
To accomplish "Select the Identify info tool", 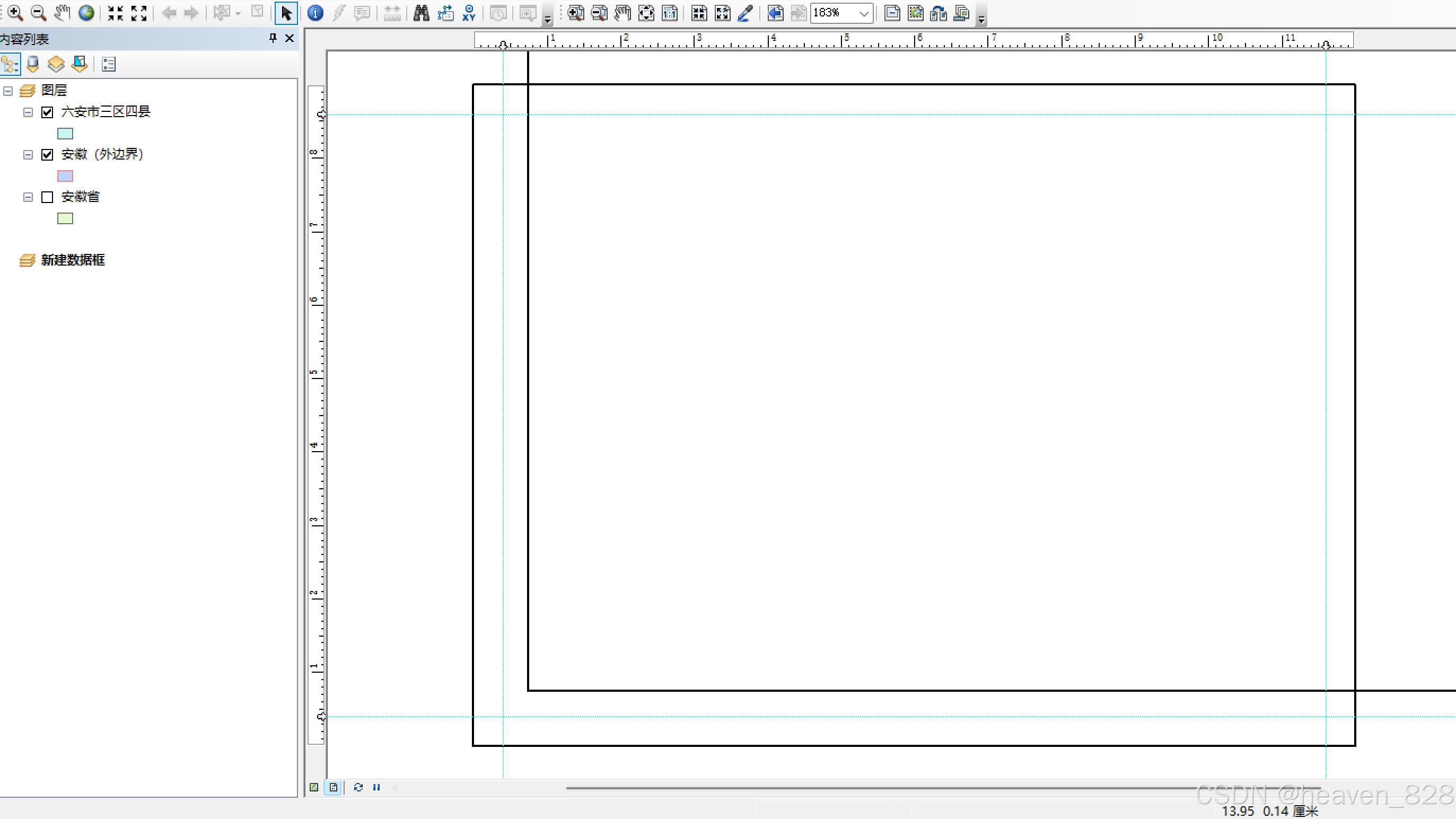I will pyautogui.click(x=315, y=12).
